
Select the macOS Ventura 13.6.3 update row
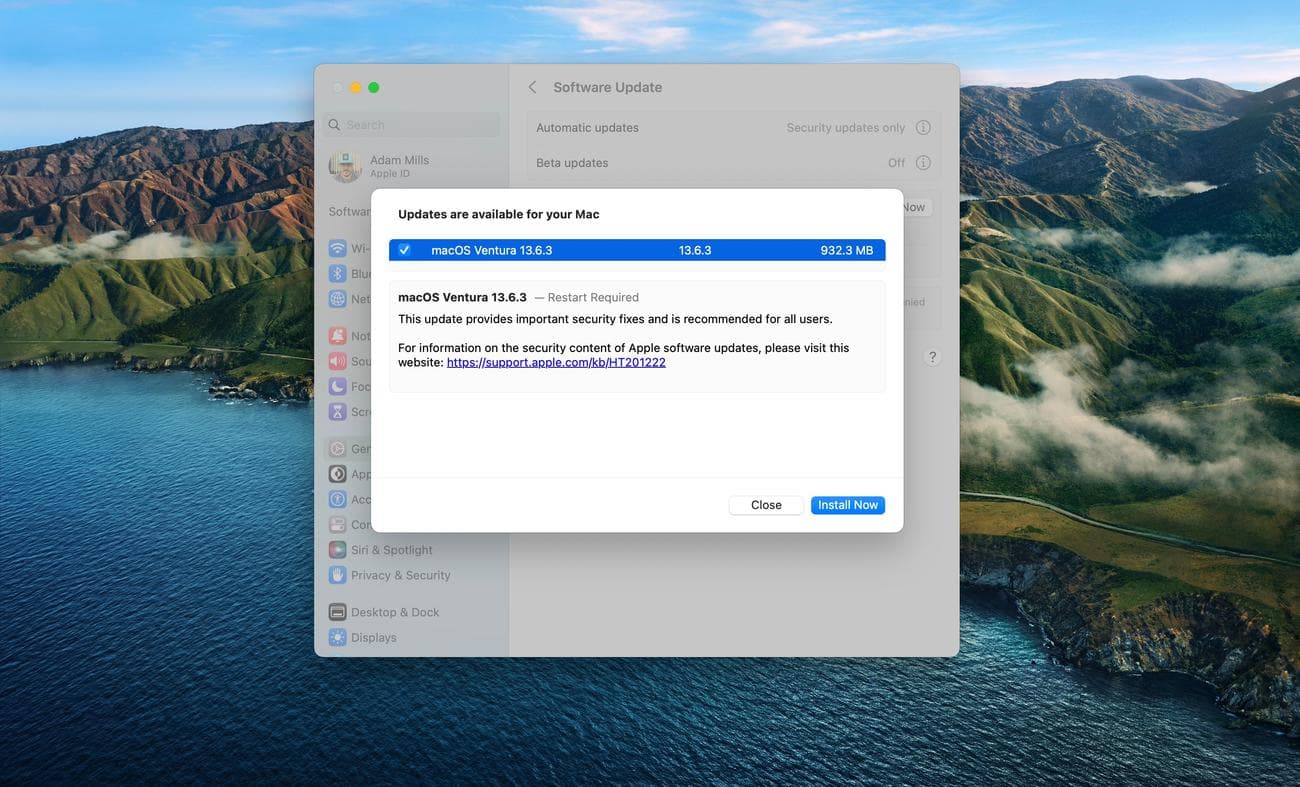coord(637,250)
